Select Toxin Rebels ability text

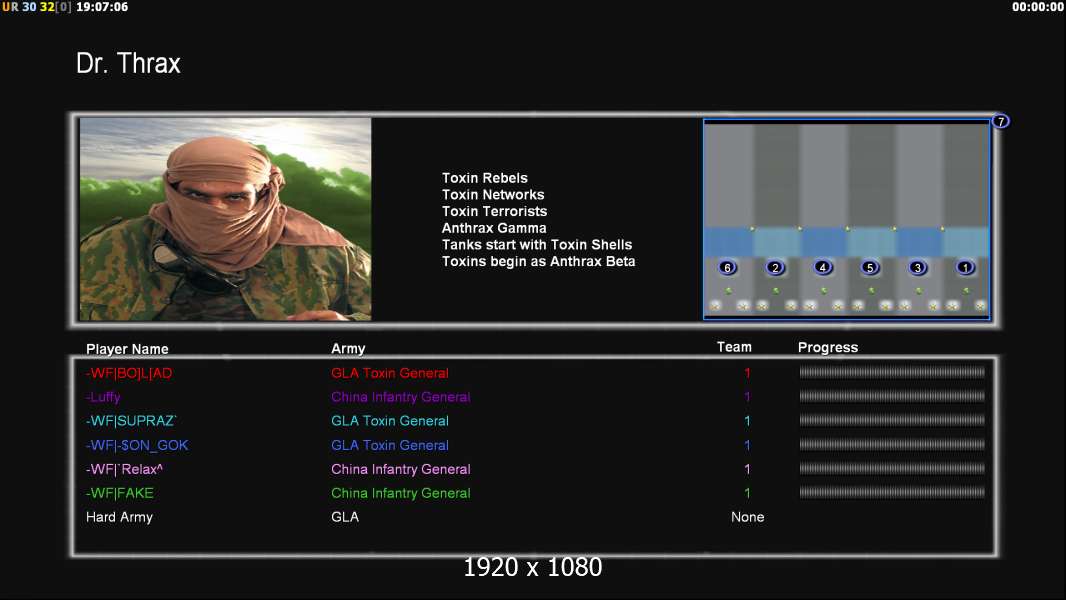[485, 178]
